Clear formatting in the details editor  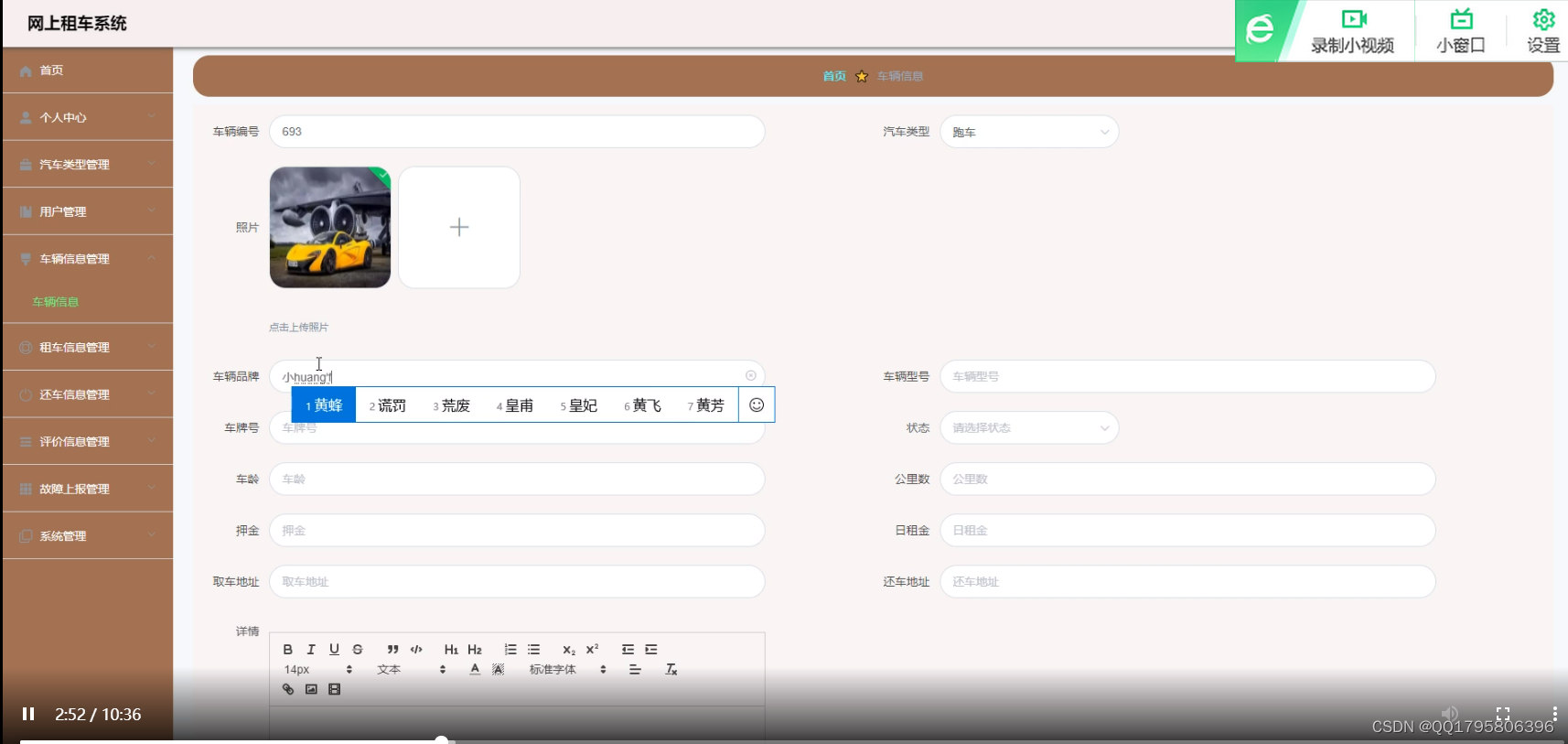click(671, 670)
